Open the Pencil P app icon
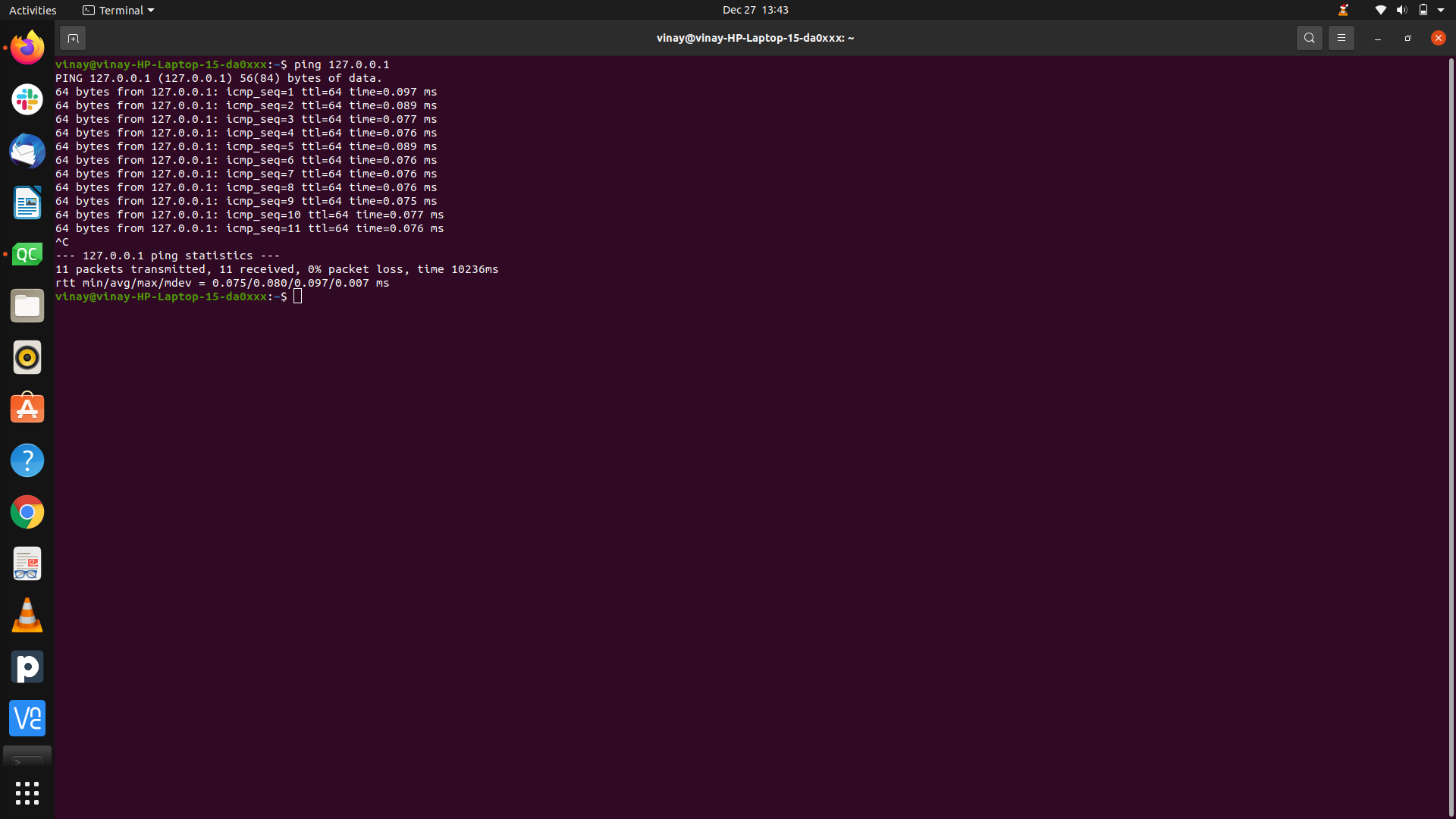Viewport: 1456px width, 819px height. (x=27, y=667)
